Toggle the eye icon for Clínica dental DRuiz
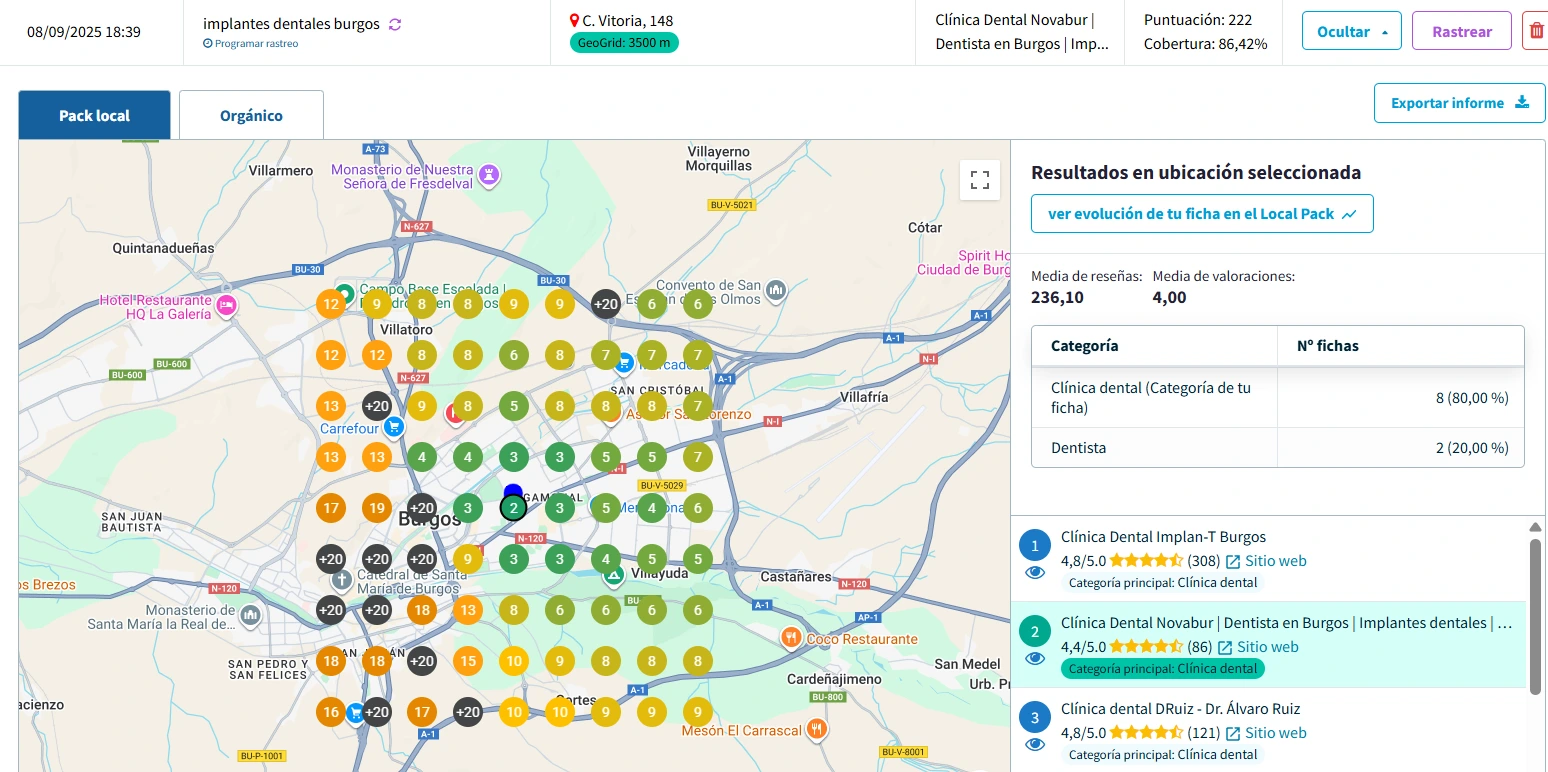 pos(1035,745)
